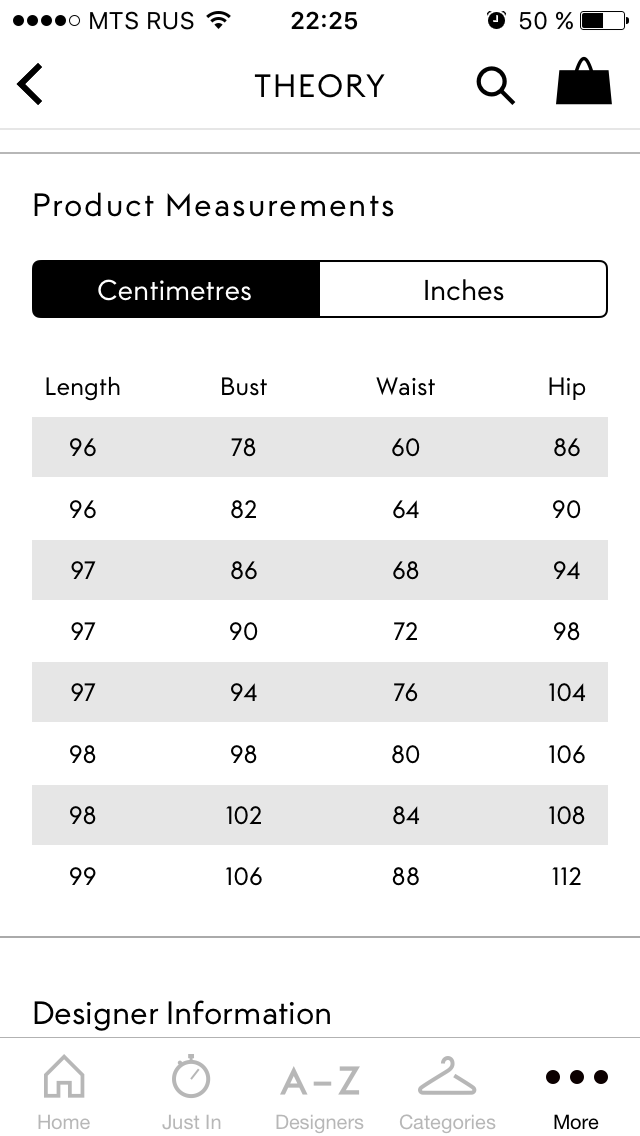The image size is (640, 1136).
Task: Tap the Waist column header
Action: (x=406, y=386)
